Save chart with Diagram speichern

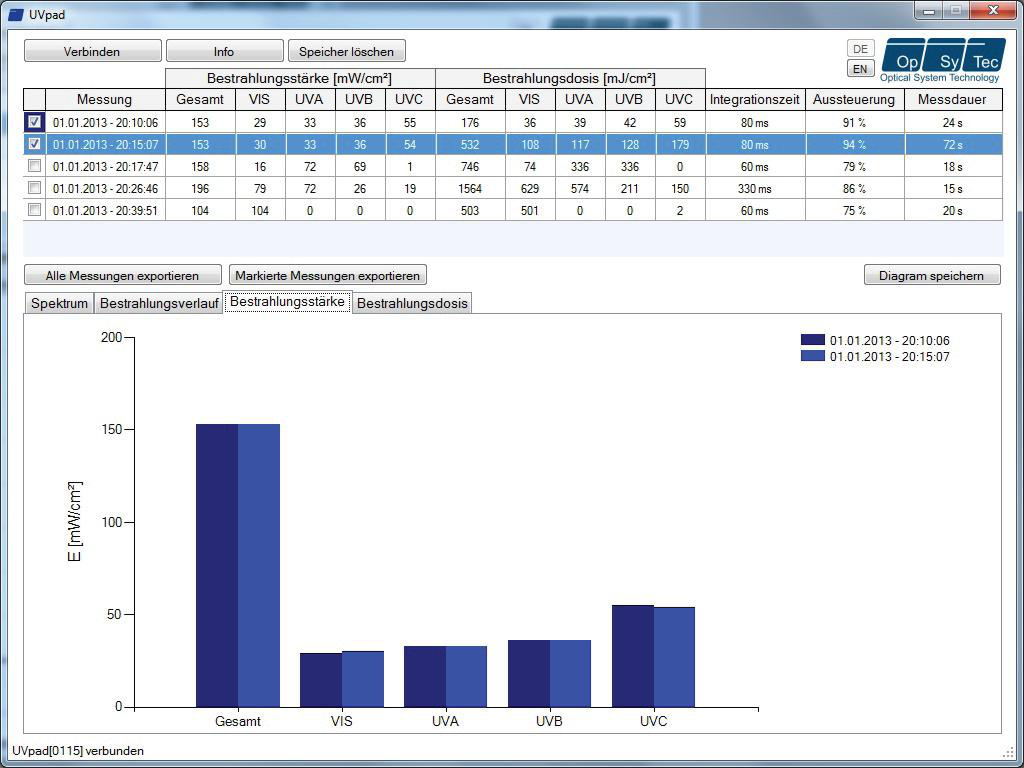pos(931,276)
